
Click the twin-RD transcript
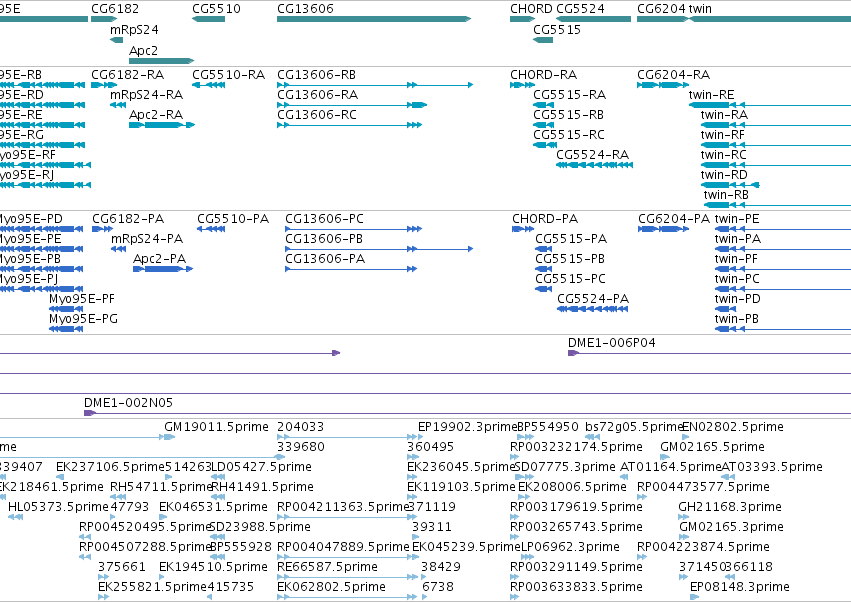coord(730,185)
